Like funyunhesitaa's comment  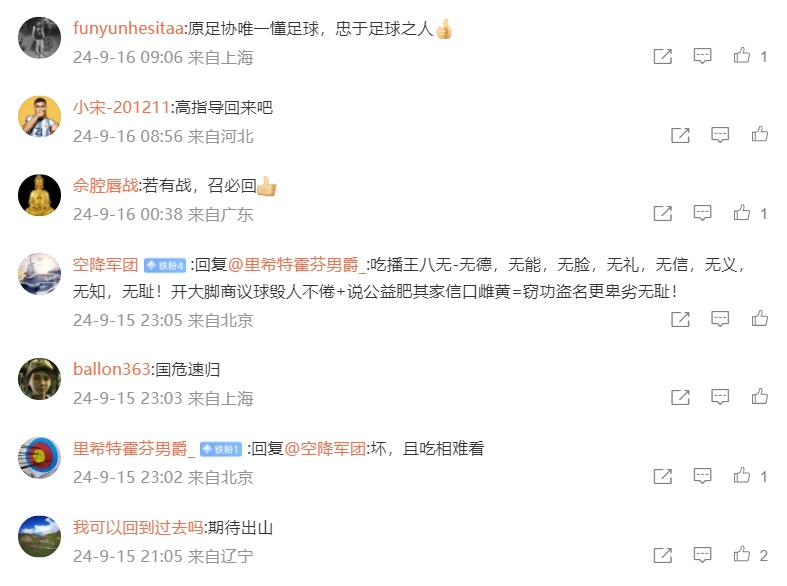point(742,56)
